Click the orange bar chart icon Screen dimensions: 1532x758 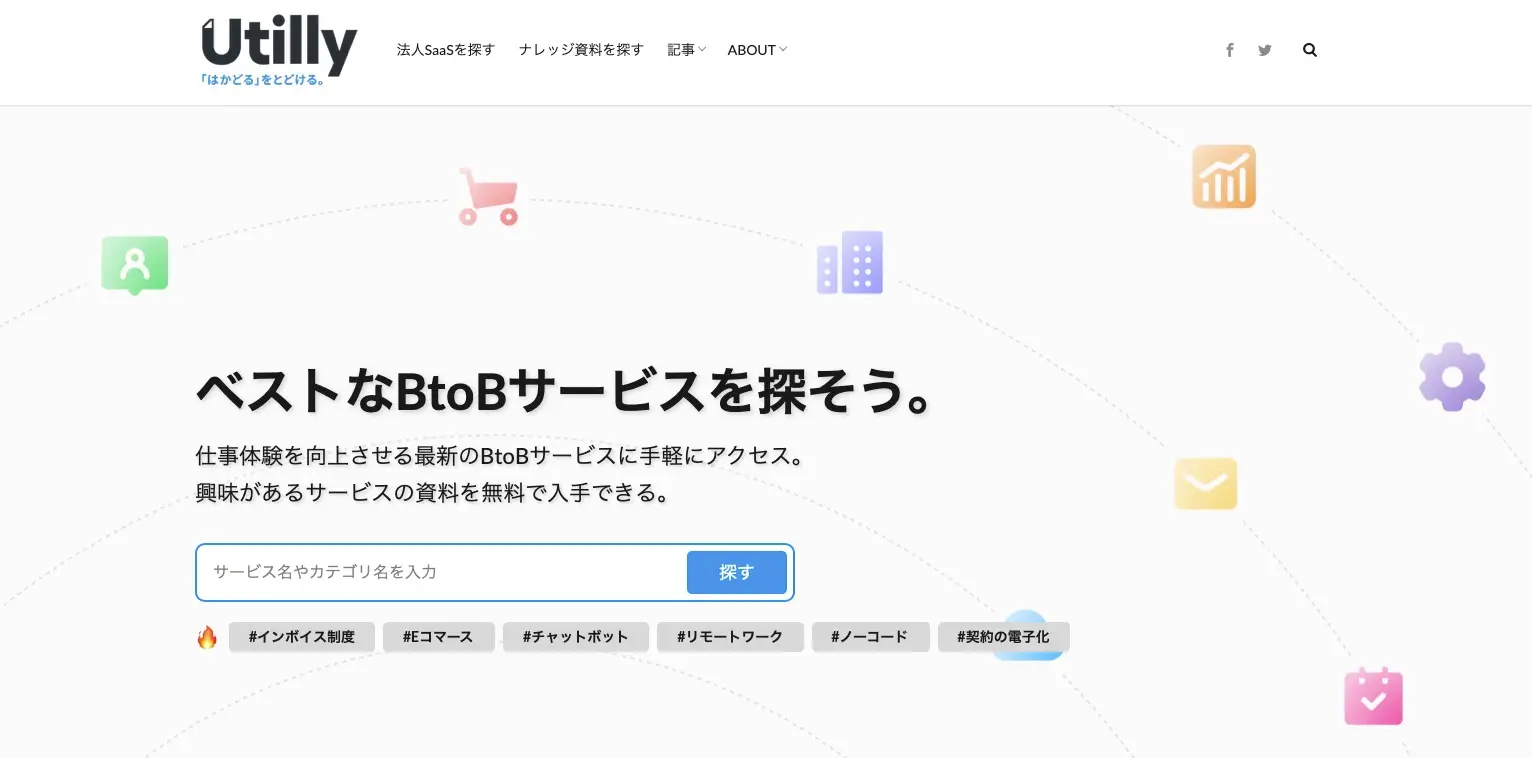[x=1223, y=177]
